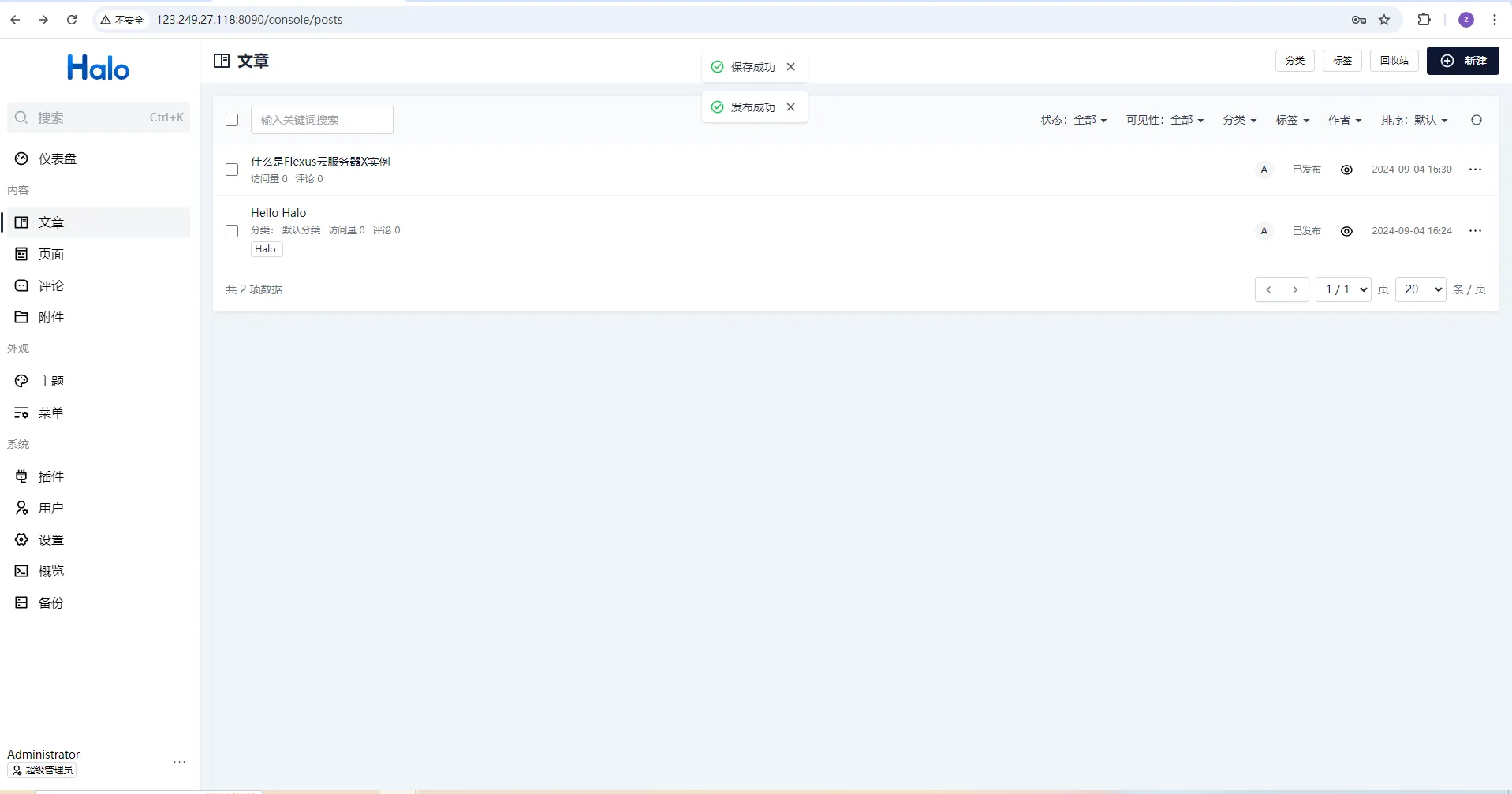Click the browser address bar URL
This screenshot has width=1512, height=794.
[x=249, y=20]
